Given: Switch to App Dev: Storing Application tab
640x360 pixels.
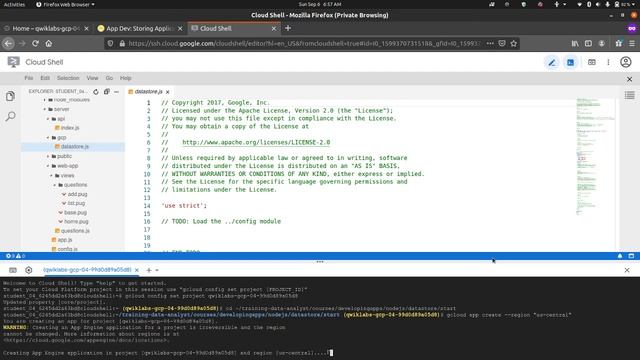Looking at the screenshot, I should [140, 29].
